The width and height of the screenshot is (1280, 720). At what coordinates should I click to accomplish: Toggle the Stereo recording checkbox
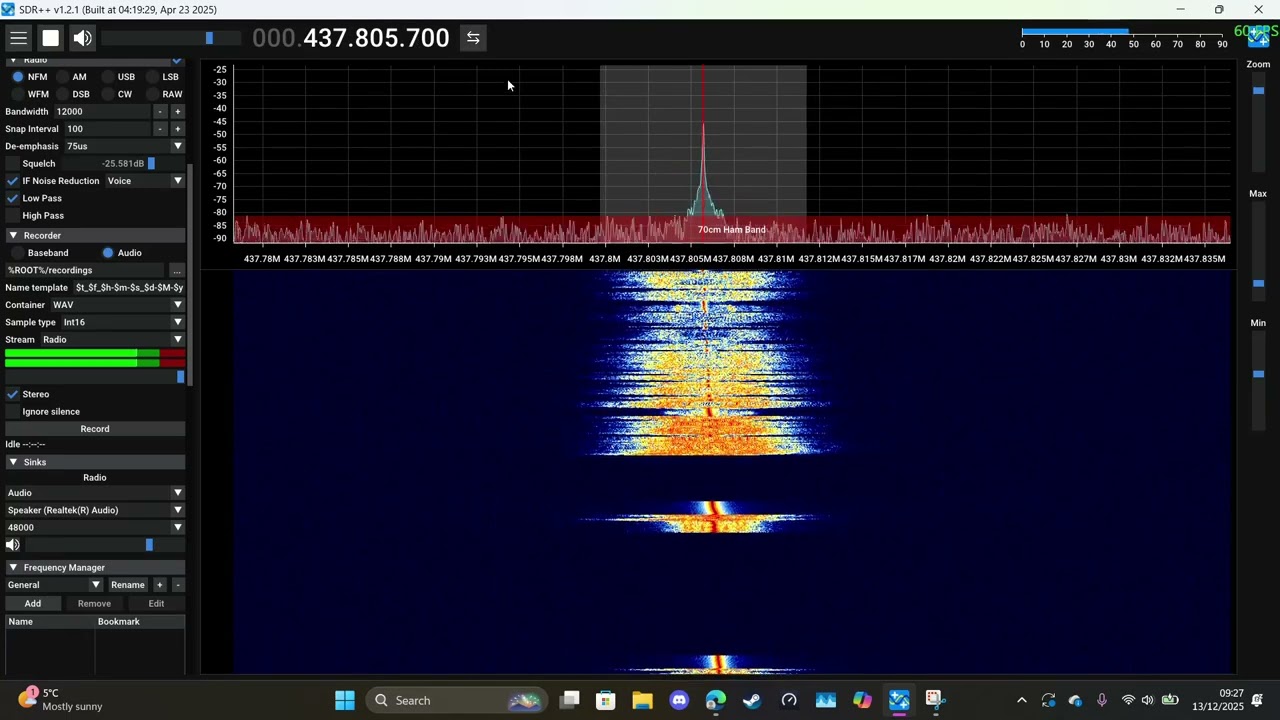tap(13, 394)
